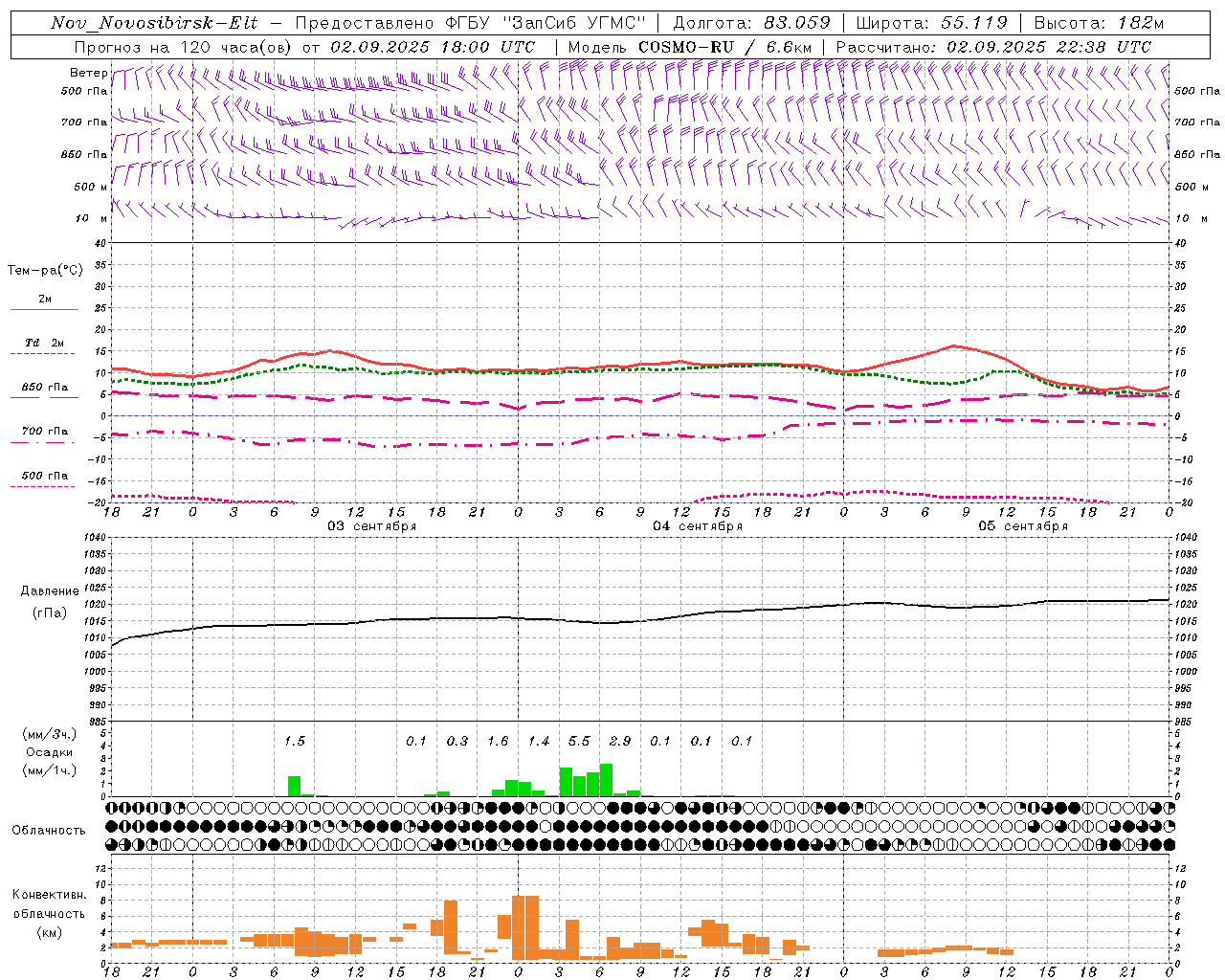Click the 2.9 precipitation total value
Screen dimensions: 1225x980
(x=620, y=741)
